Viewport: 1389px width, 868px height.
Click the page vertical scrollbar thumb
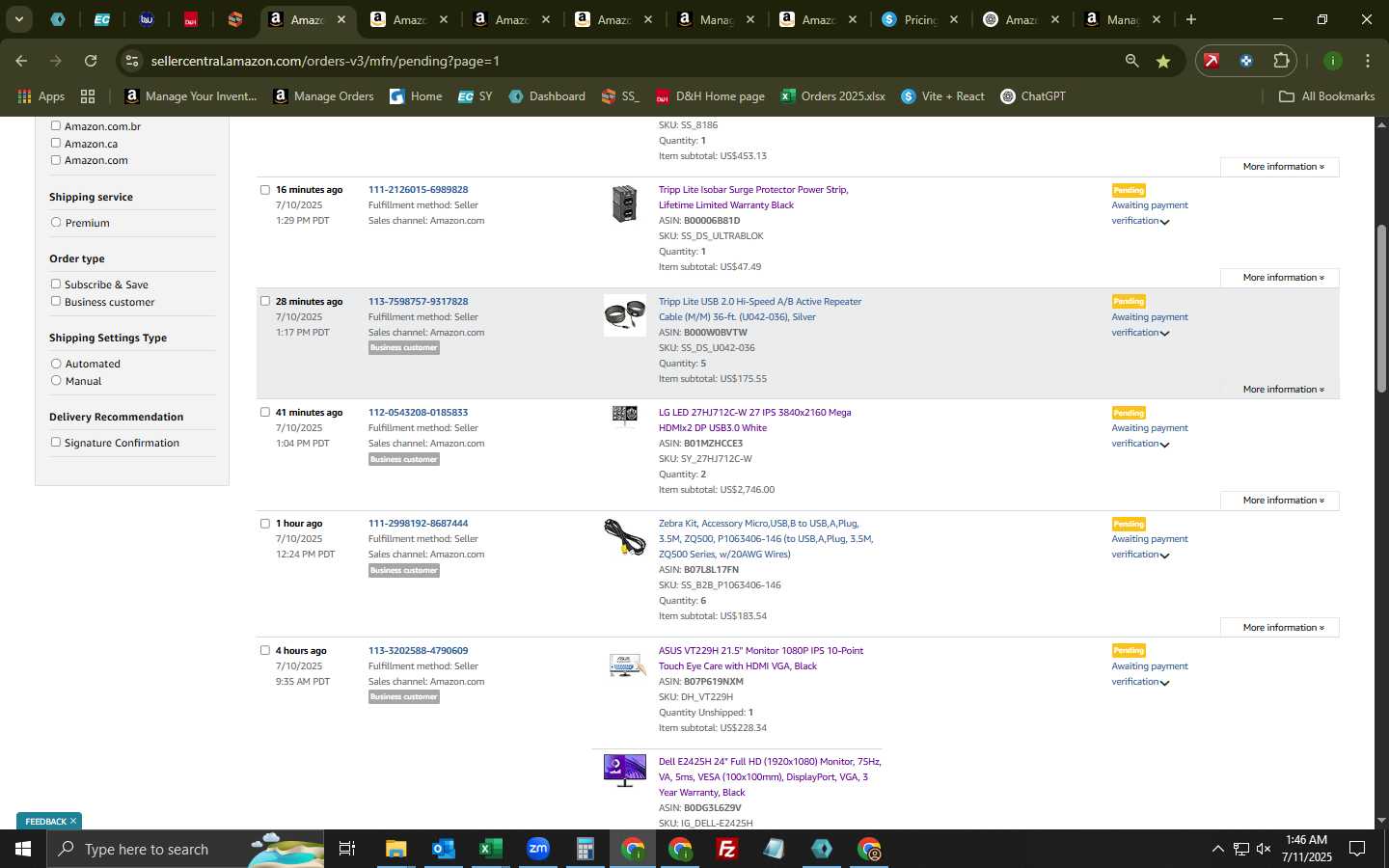coord(1381,309)
